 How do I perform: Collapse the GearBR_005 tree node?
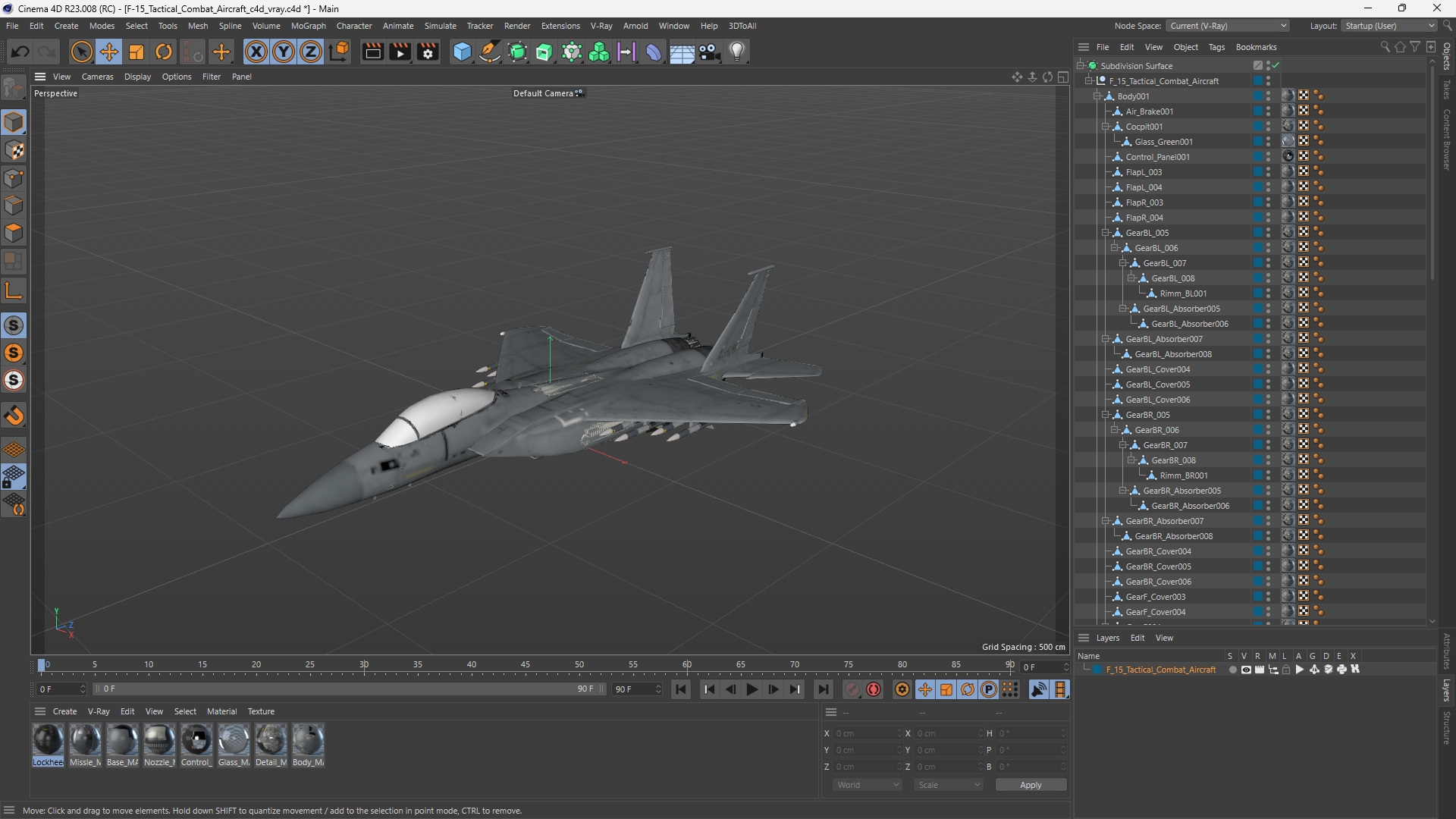pyautogui.click(x=1105, y=415)
